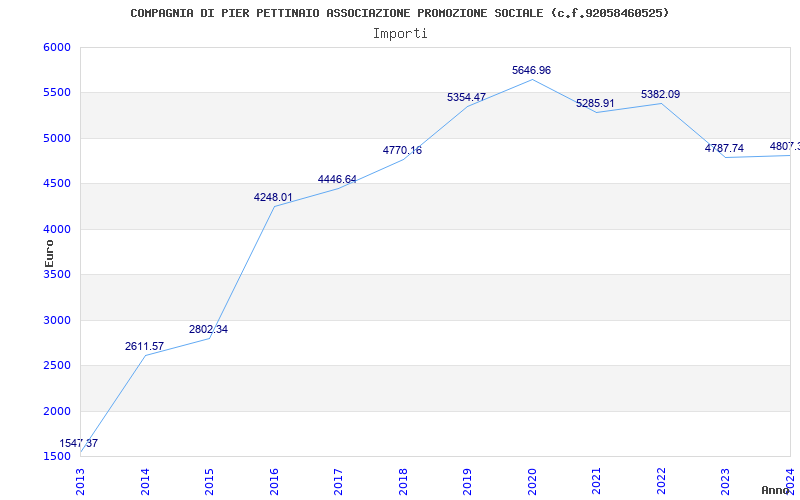Click the chart title with the codice fiscale
This screenshot has height=500, width=800.
400,13
